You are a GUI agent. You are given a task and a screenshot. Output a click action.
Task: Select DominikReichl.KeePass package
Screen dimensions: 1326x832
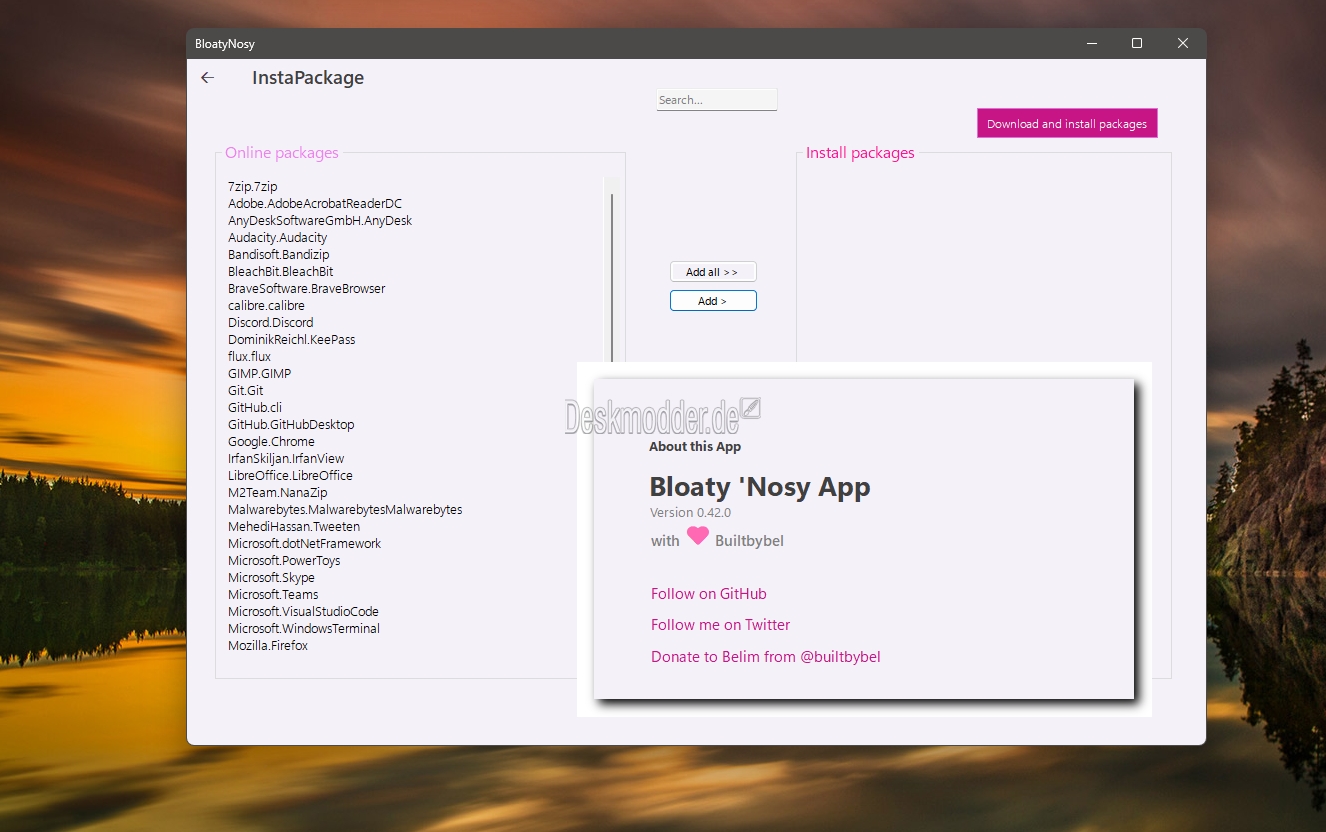(292, 340)
